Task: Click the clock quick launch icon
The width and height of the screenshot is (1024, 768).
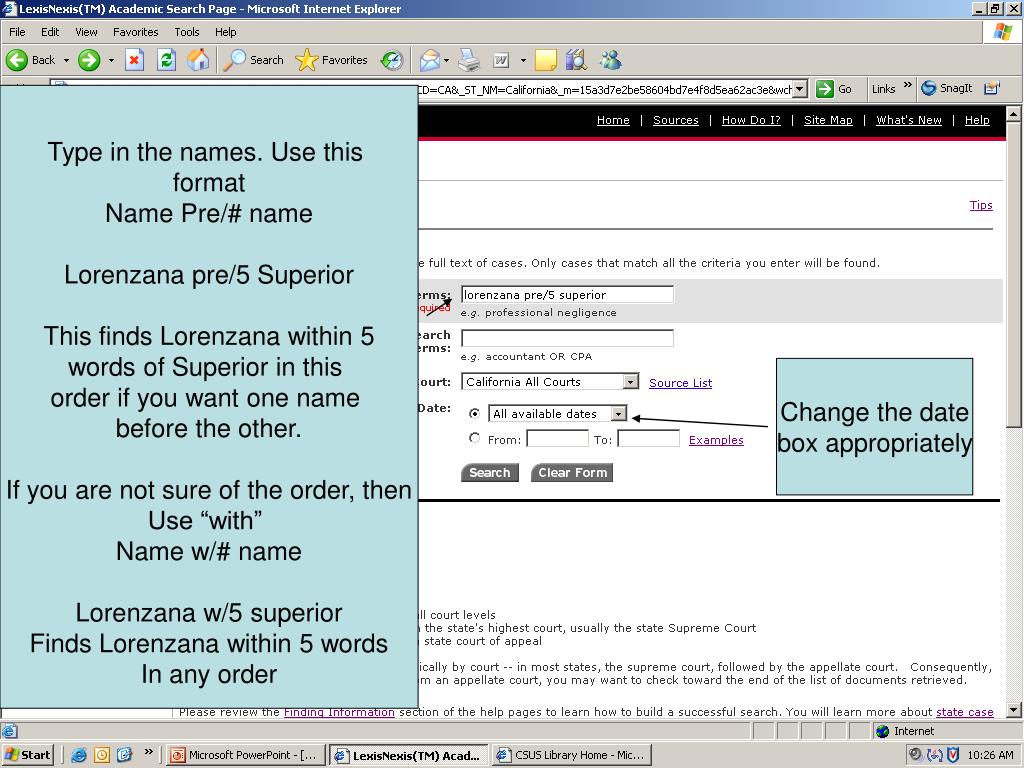Action: pos(102,755)
